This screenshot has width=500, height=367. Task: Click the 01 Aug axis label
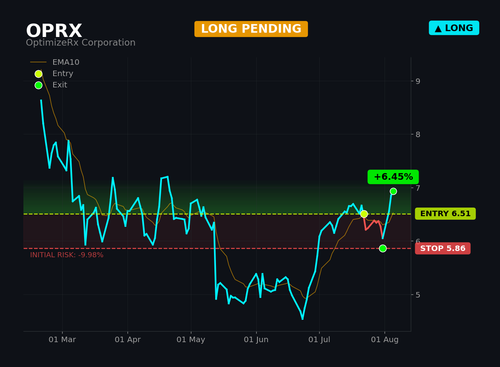[x=385, y=340]
